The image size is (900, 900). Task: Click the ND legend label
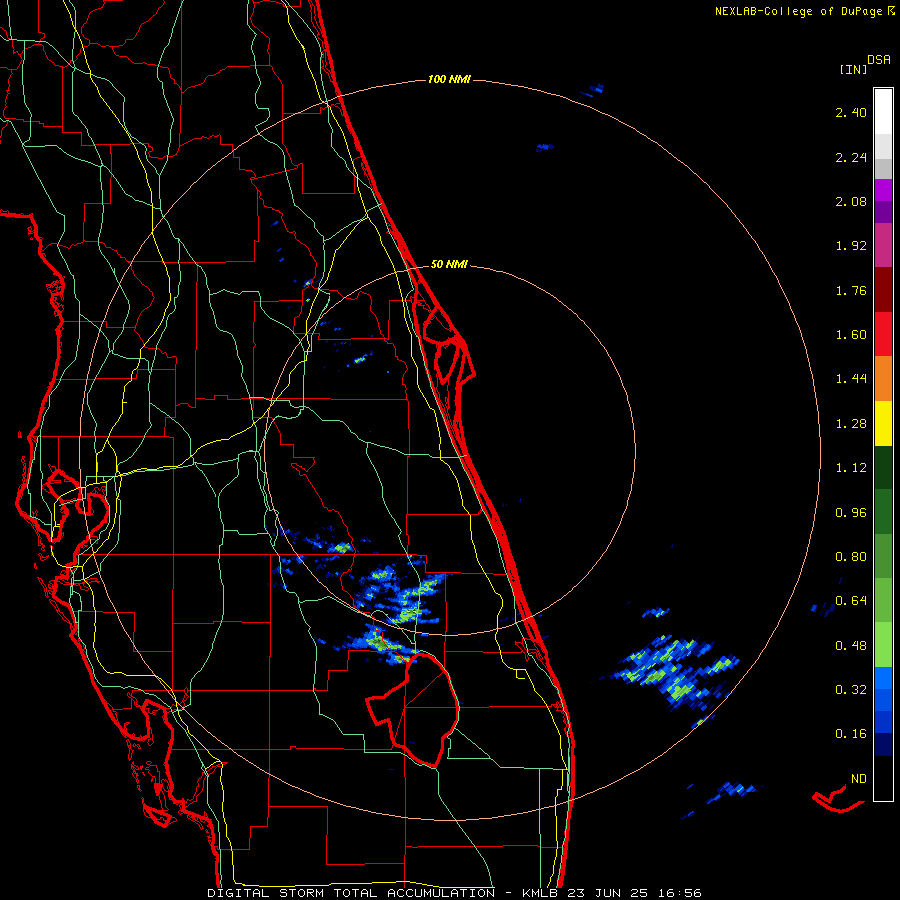(859, 779)
